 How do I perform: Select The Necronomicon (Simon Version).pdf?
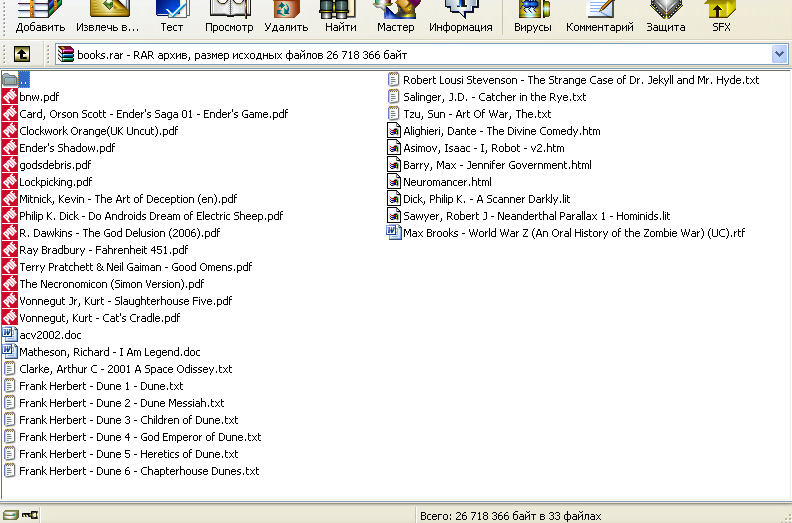pos(112,284)
